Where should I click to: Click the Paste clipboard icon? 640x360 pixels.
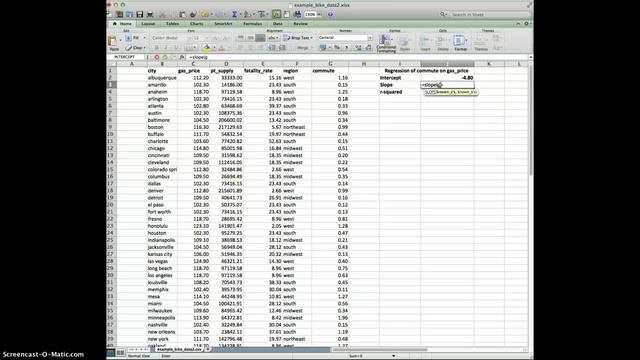[x=113, y=41]
